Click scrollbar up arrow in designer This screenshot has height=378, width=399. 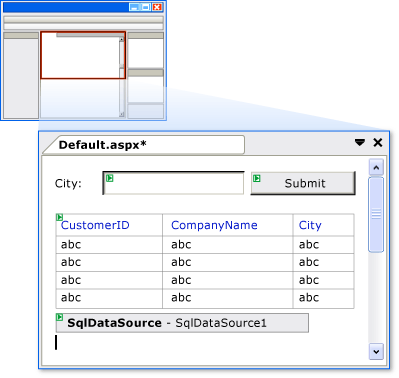tap(376, 167)
